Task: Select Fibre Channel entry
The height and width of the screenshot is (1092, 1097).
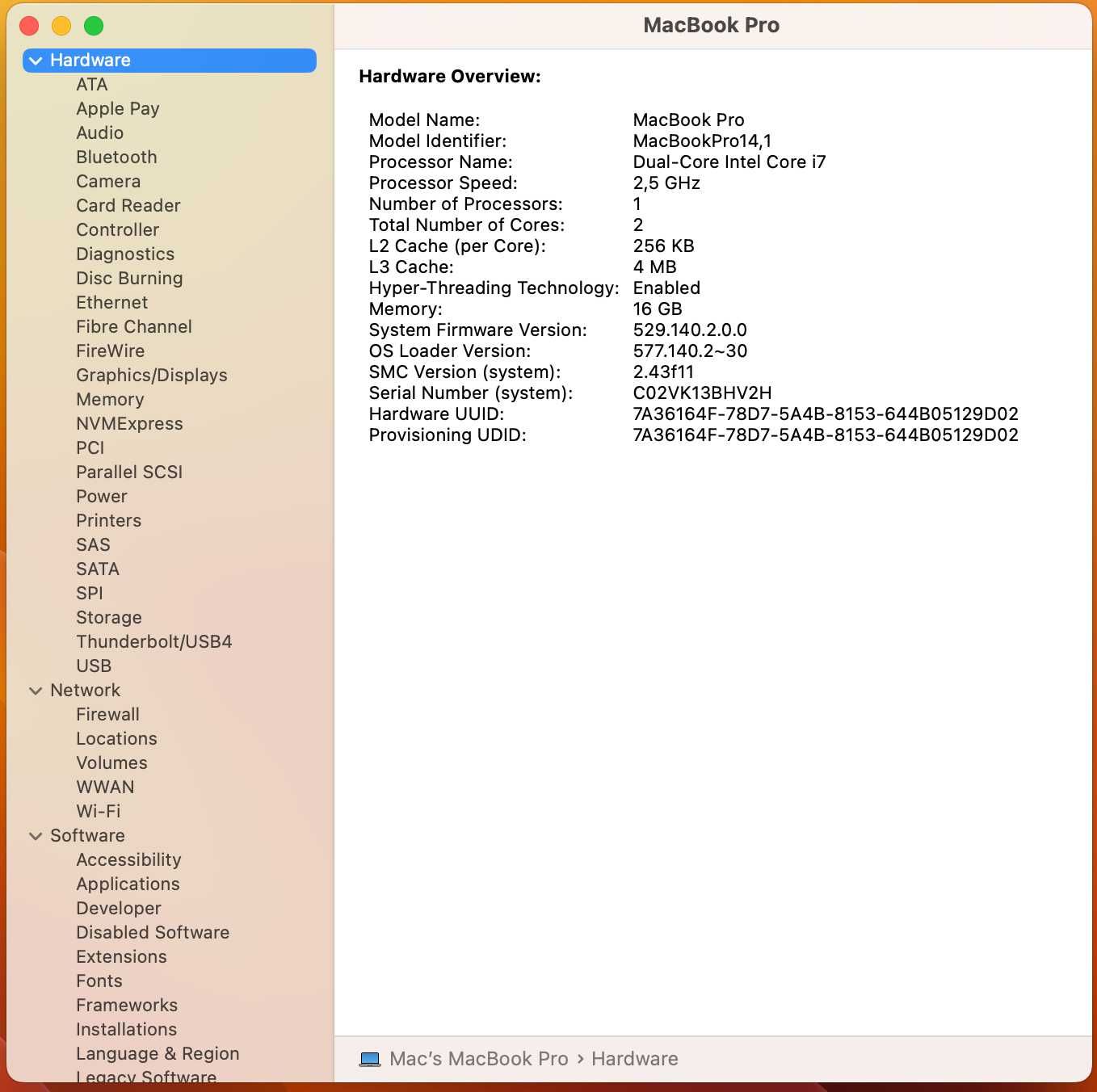Action: tap(134, 327)
